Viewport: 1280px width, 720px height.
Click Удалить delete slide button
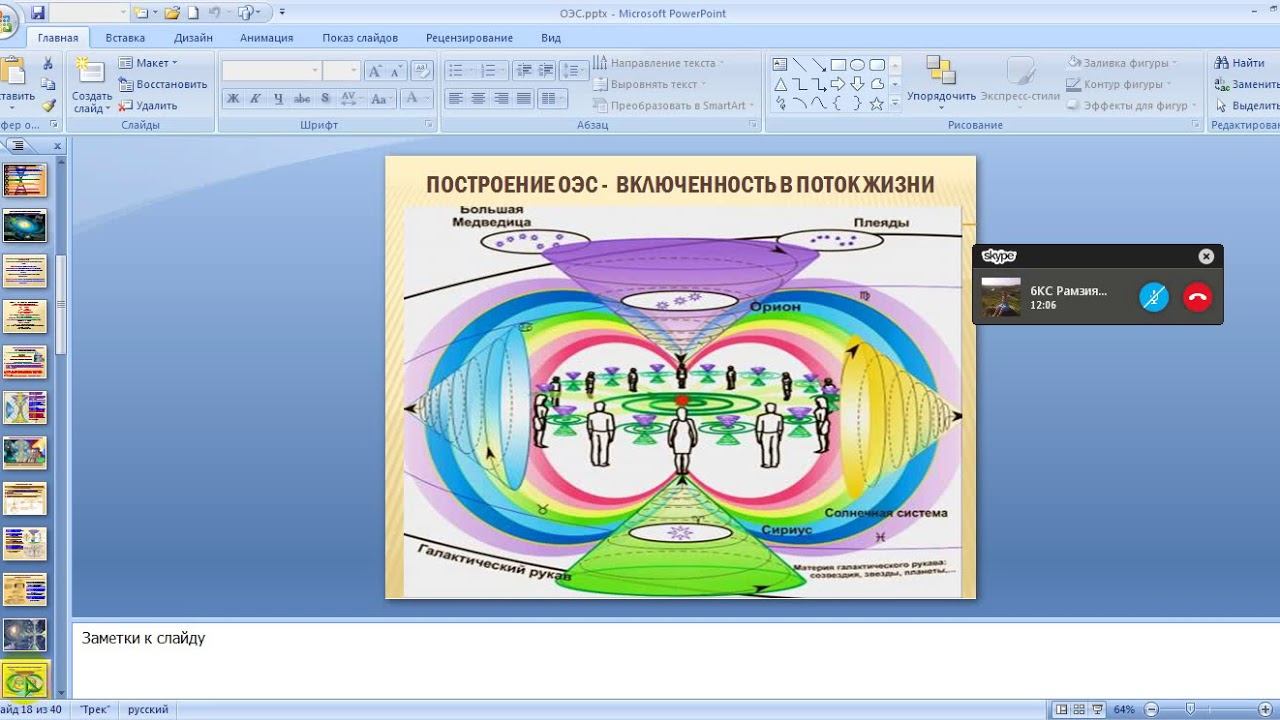point(148,105)
